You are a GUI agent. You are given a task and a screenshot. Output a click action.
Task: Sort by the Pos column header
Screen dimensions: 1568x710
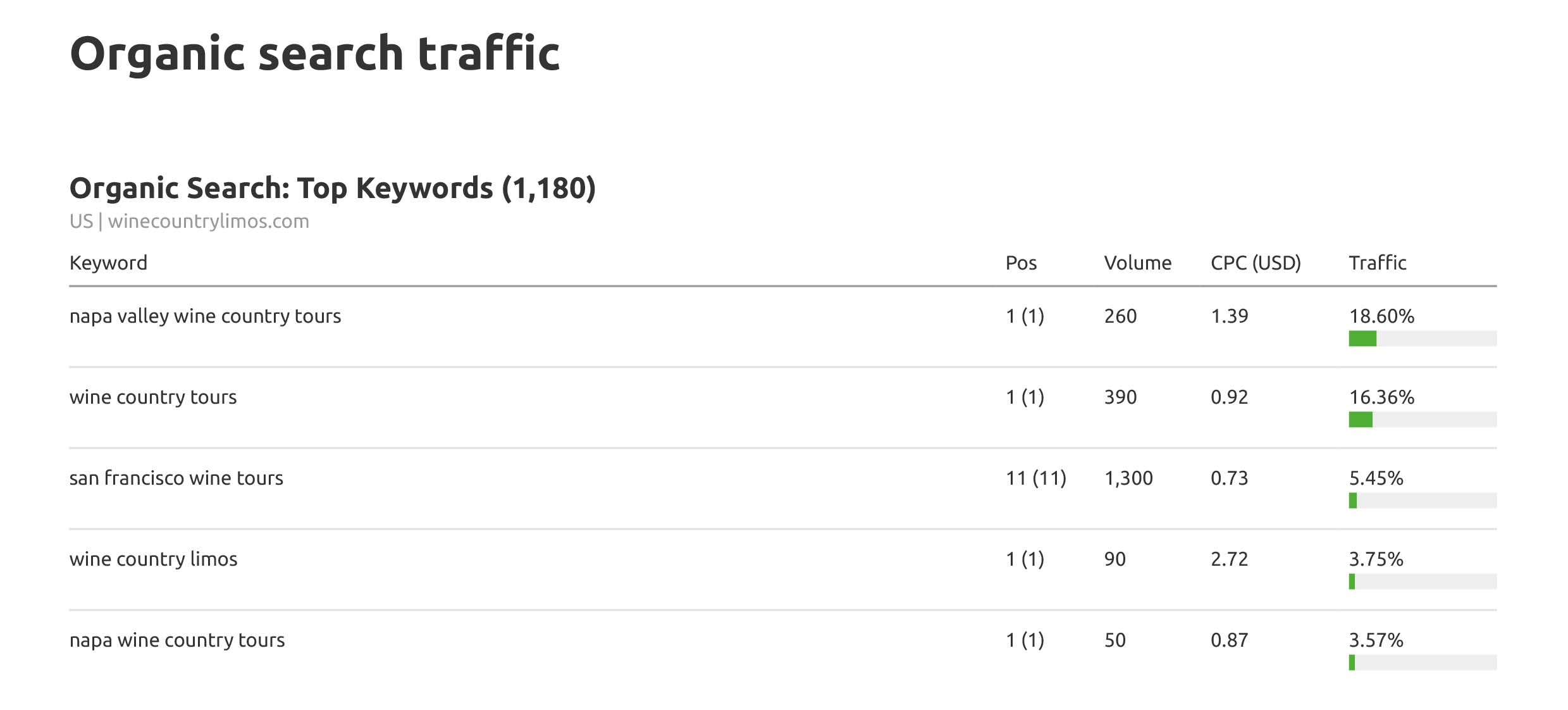(x=1021, y=263)
